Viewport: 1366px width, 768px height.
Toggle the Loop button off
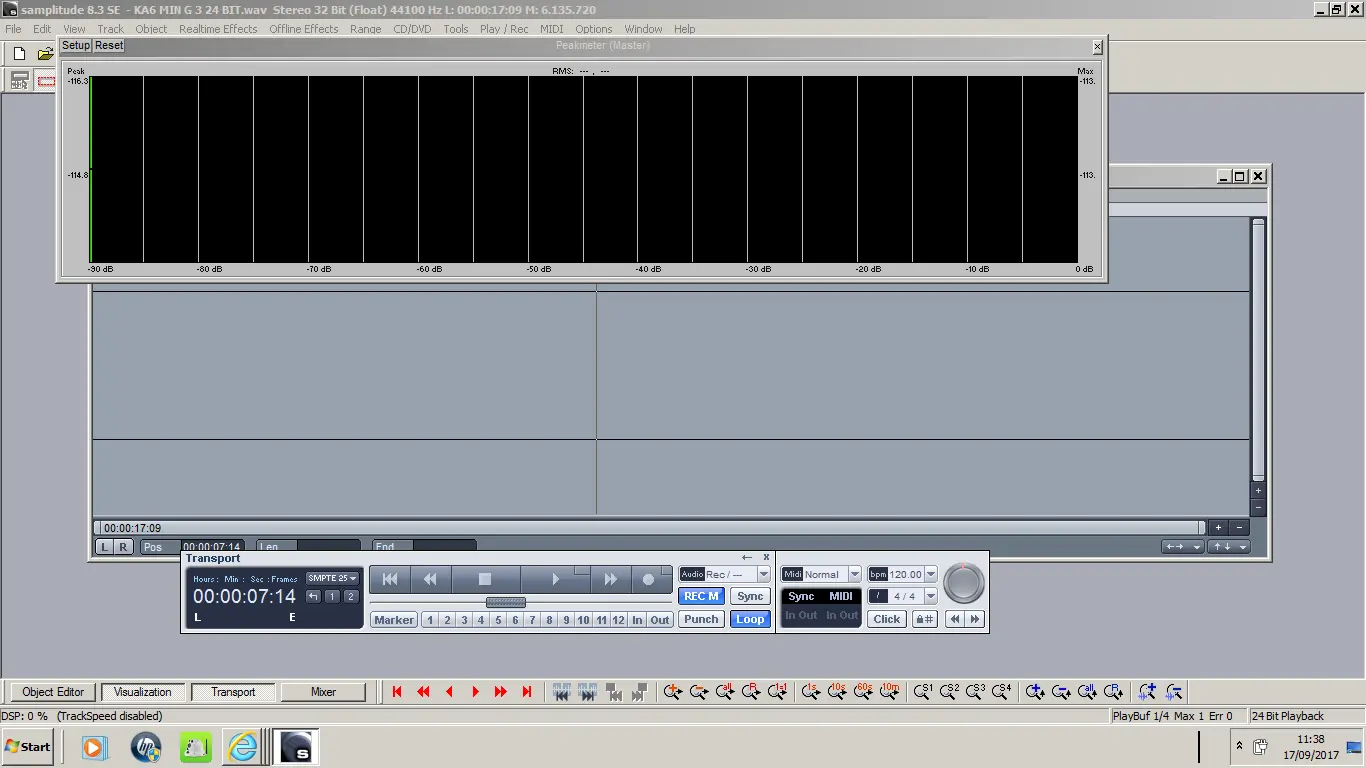tap(750, 619)
